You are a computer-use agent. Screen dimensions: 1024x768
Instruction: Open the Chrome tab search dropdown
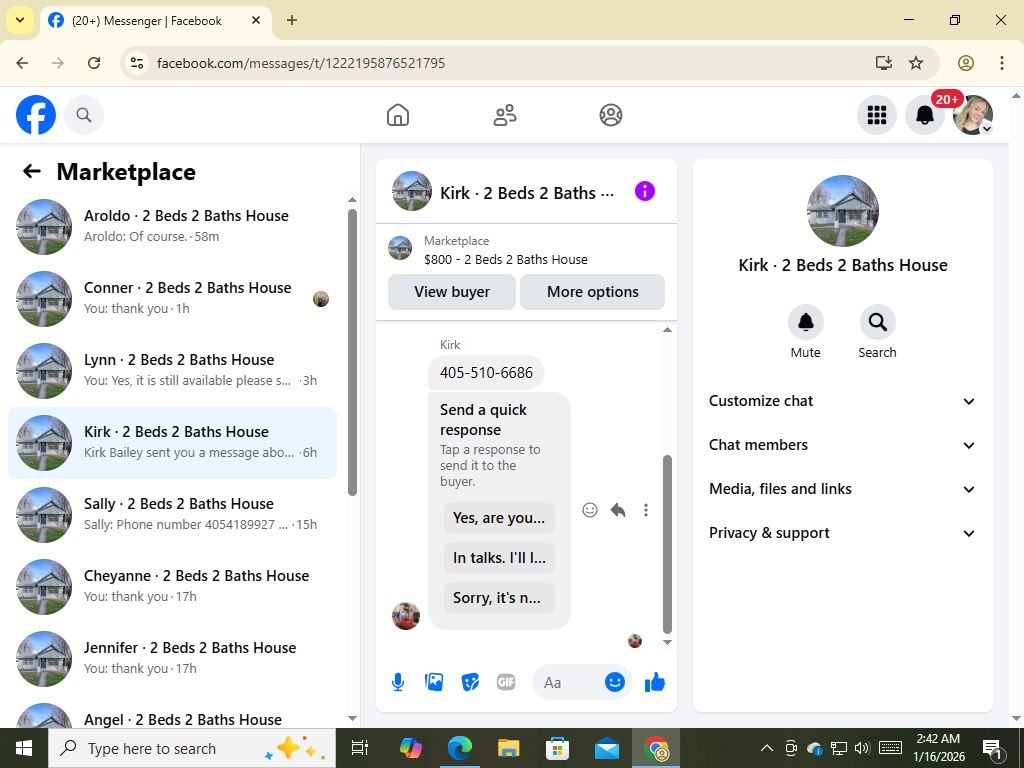pyautogui.click(x=20, y=20)
